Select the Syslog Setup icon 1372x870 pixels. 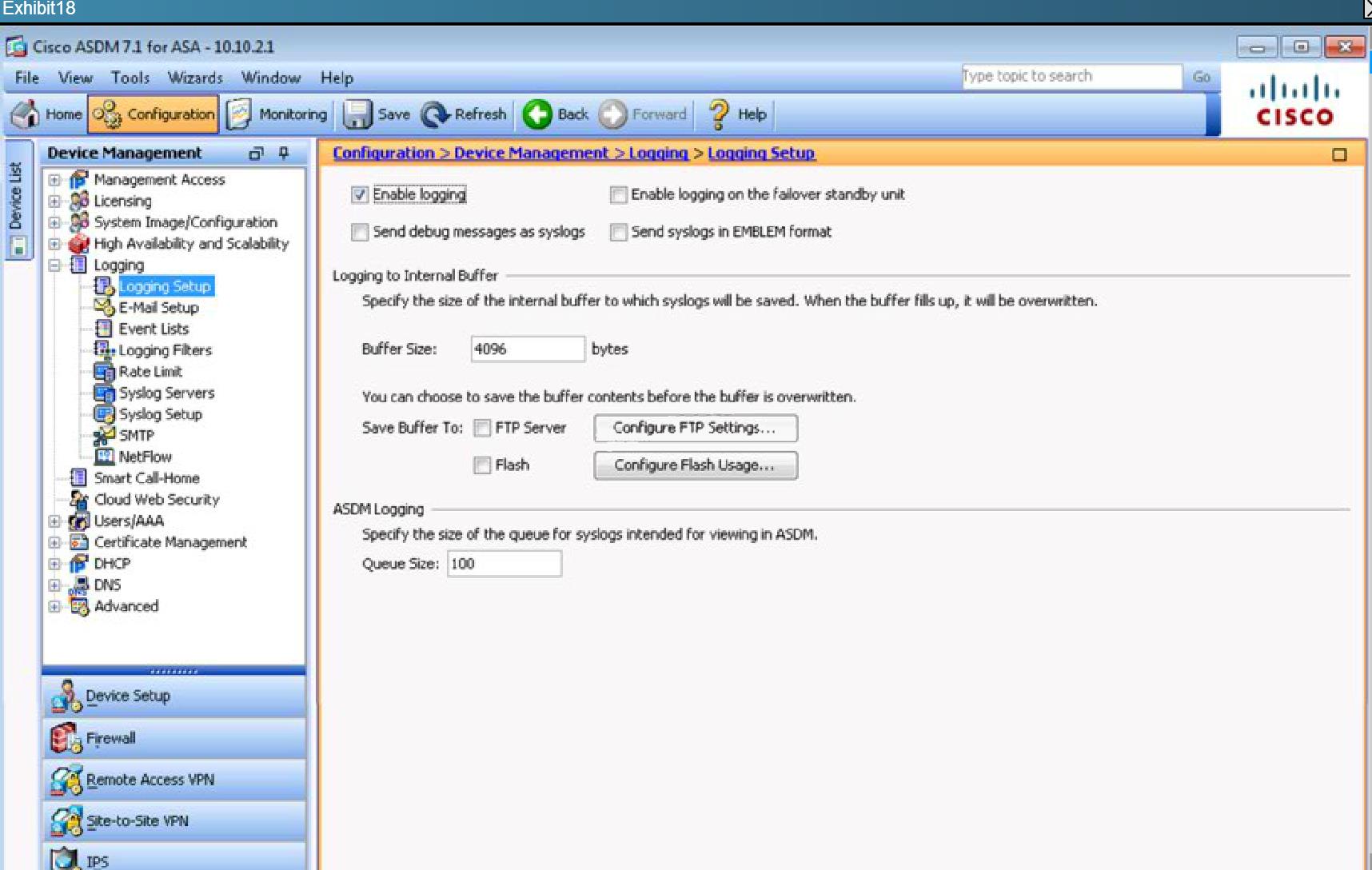pos(104,414)
